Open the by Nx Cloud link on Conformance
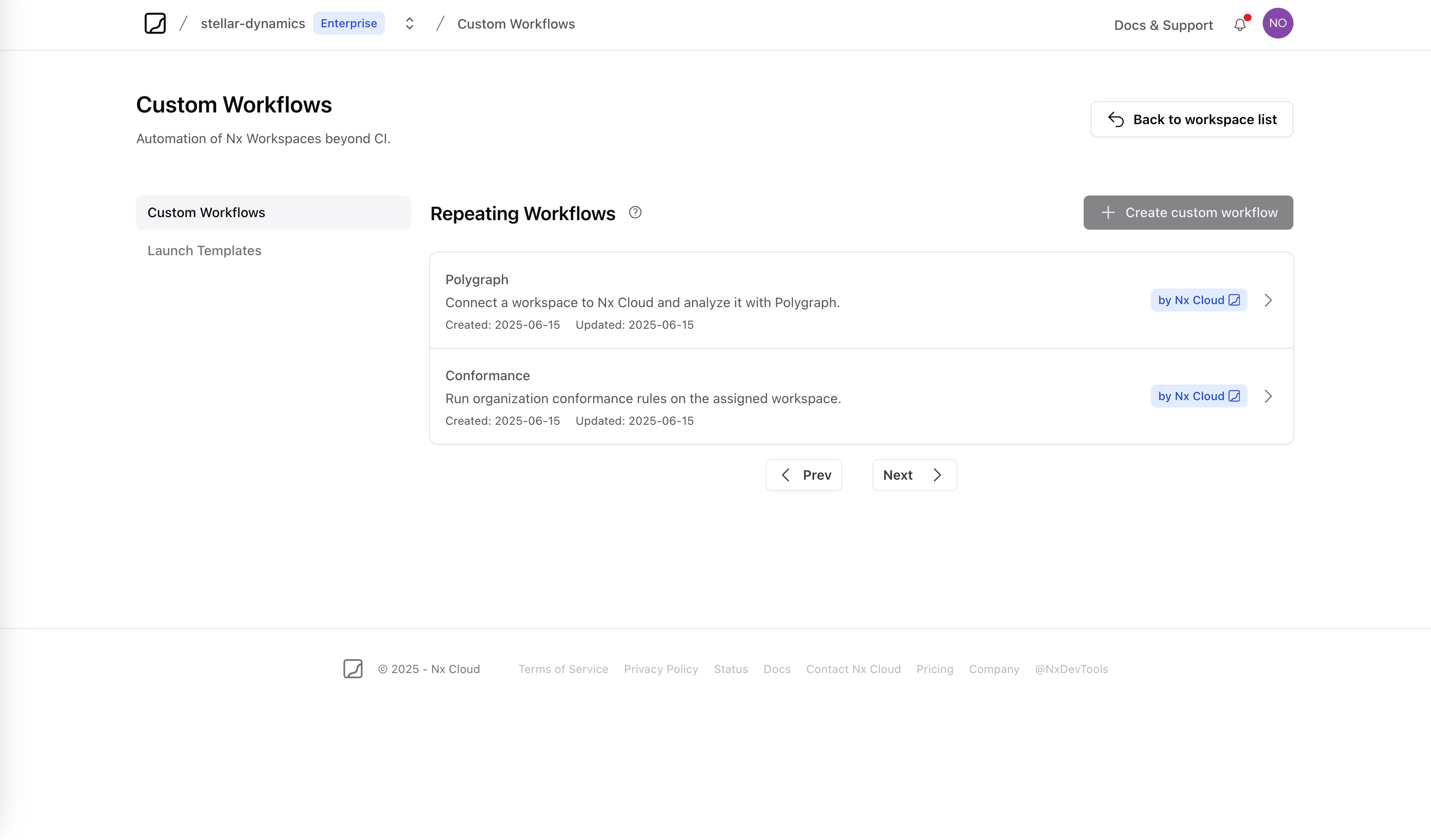The image size is (1431, 840). (1198, 396)
